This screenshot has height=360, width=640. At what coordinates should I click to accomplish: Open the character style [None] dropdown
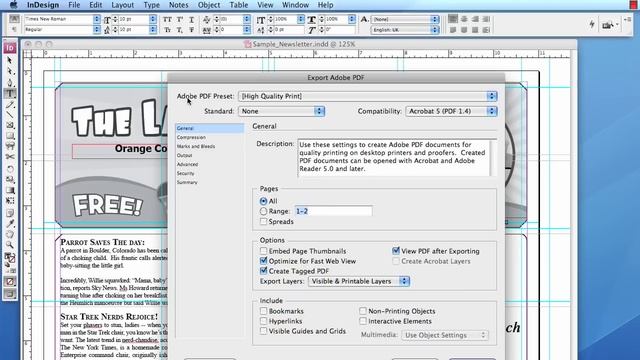[x=405, y=19]
